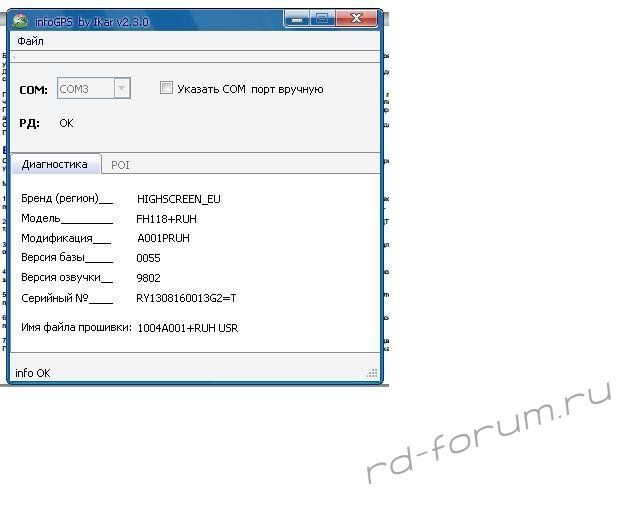Screen dimensions: 640x512
Task: Click the serial number RY1308160013G2=T
Action: pos(186,298)
